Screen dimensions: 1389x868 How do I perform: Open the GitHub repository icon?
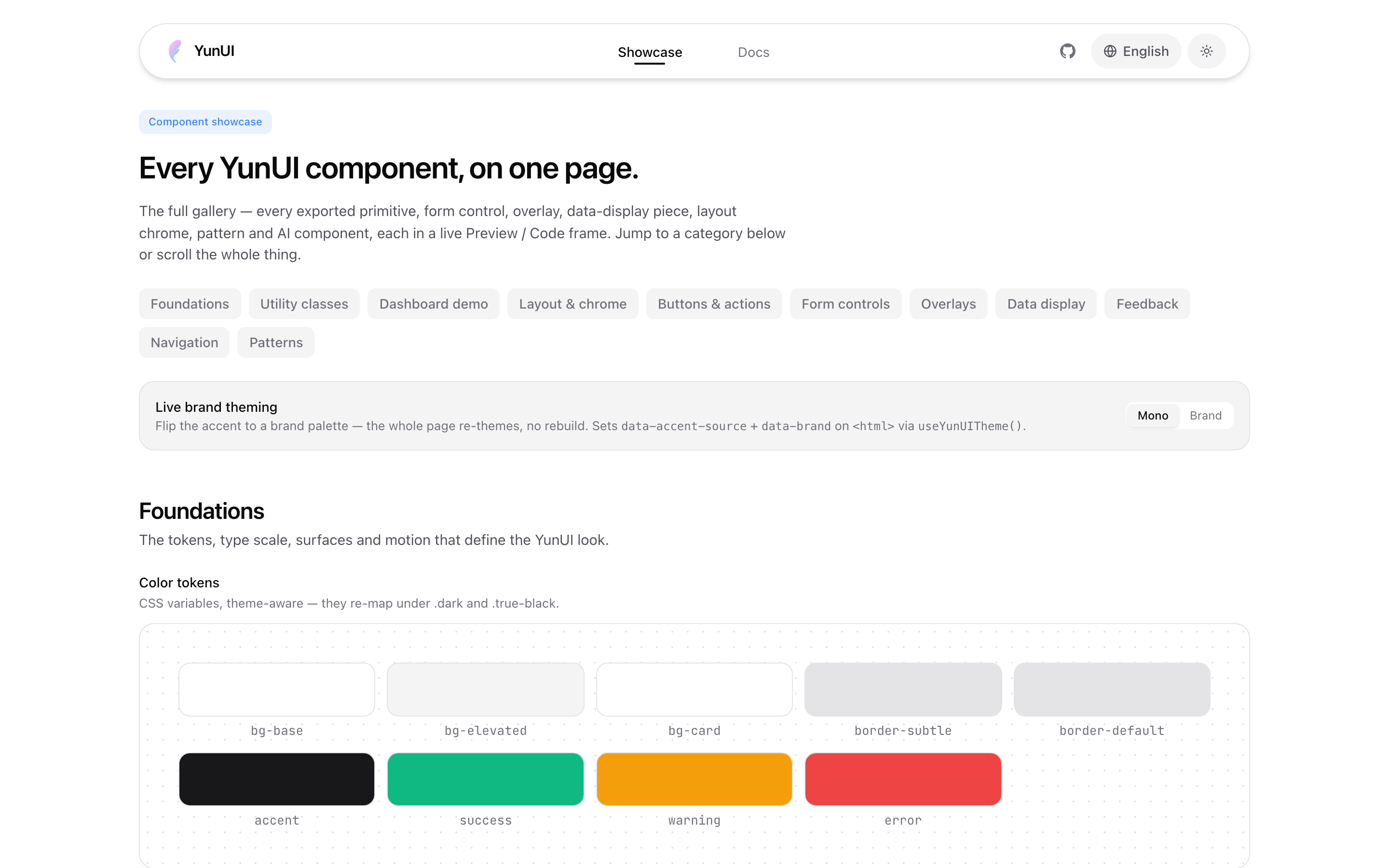1067,51
